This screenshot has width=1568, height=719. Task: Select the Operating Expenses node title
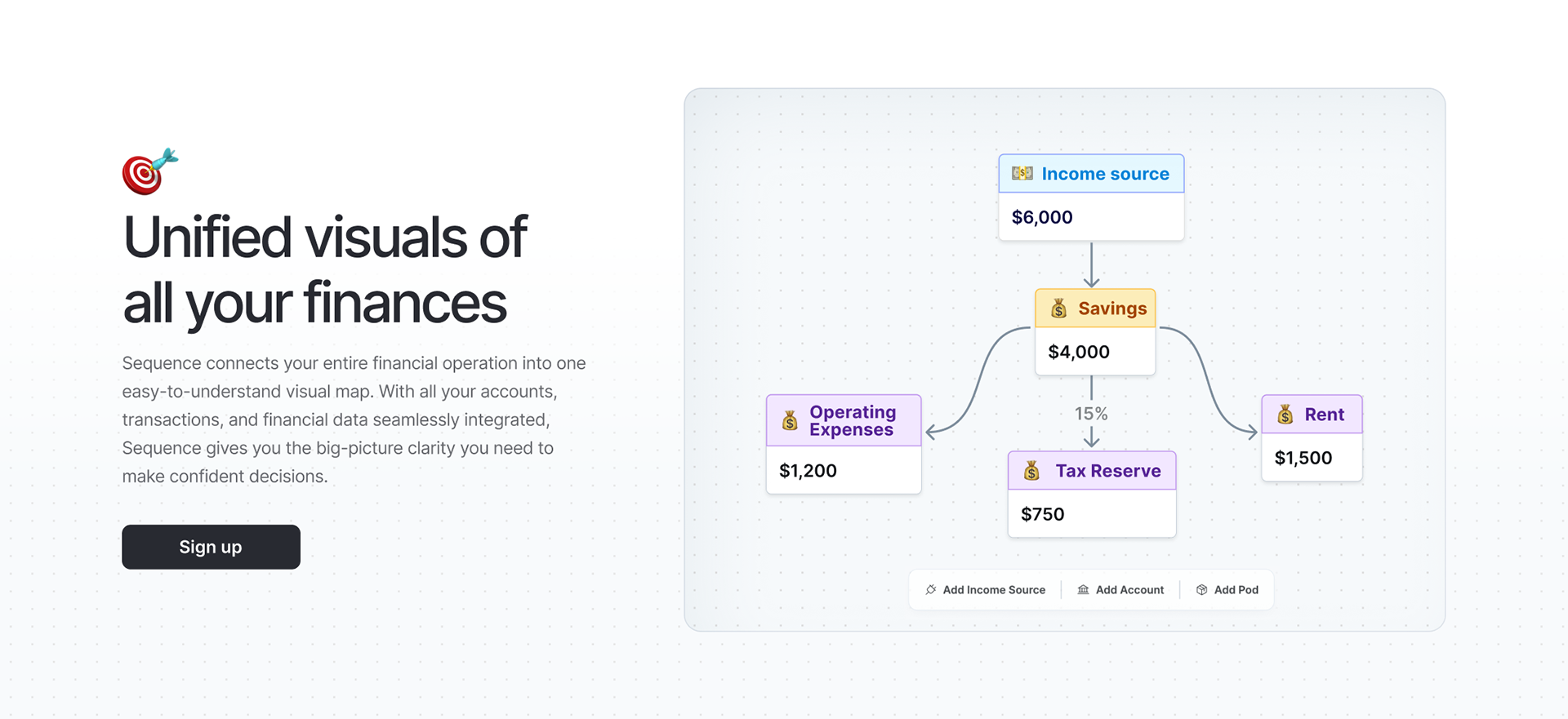[x=853, y=420]
